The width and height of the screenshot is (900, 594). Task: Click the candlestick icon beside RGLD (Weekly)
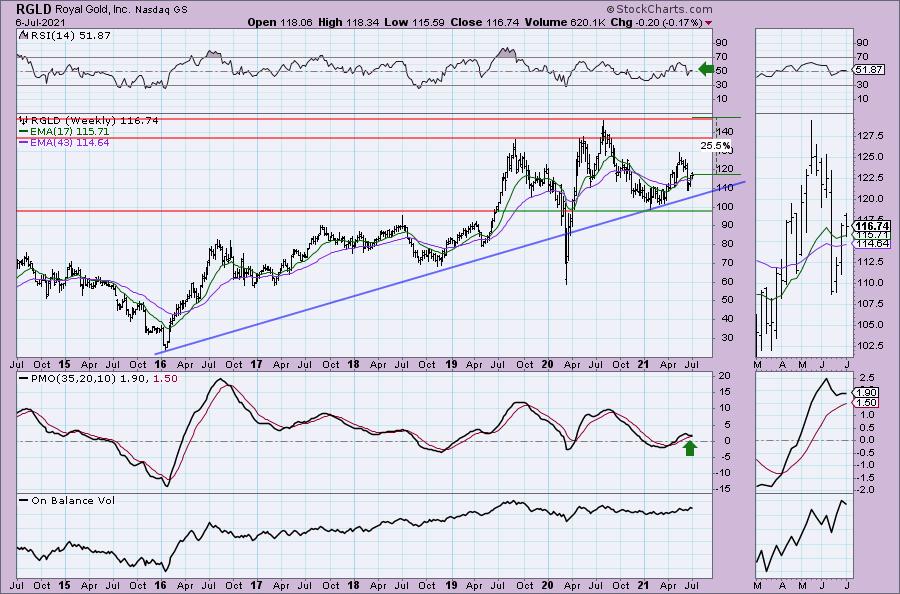pyautogui.click(x=24, y=120)
